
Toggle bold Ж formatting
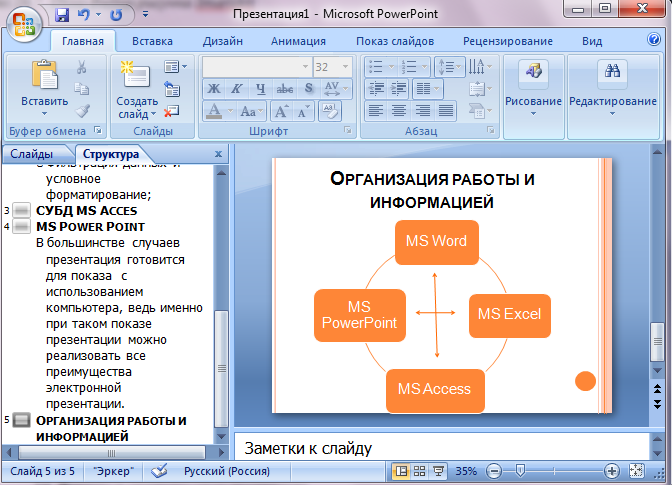(214, 89)
